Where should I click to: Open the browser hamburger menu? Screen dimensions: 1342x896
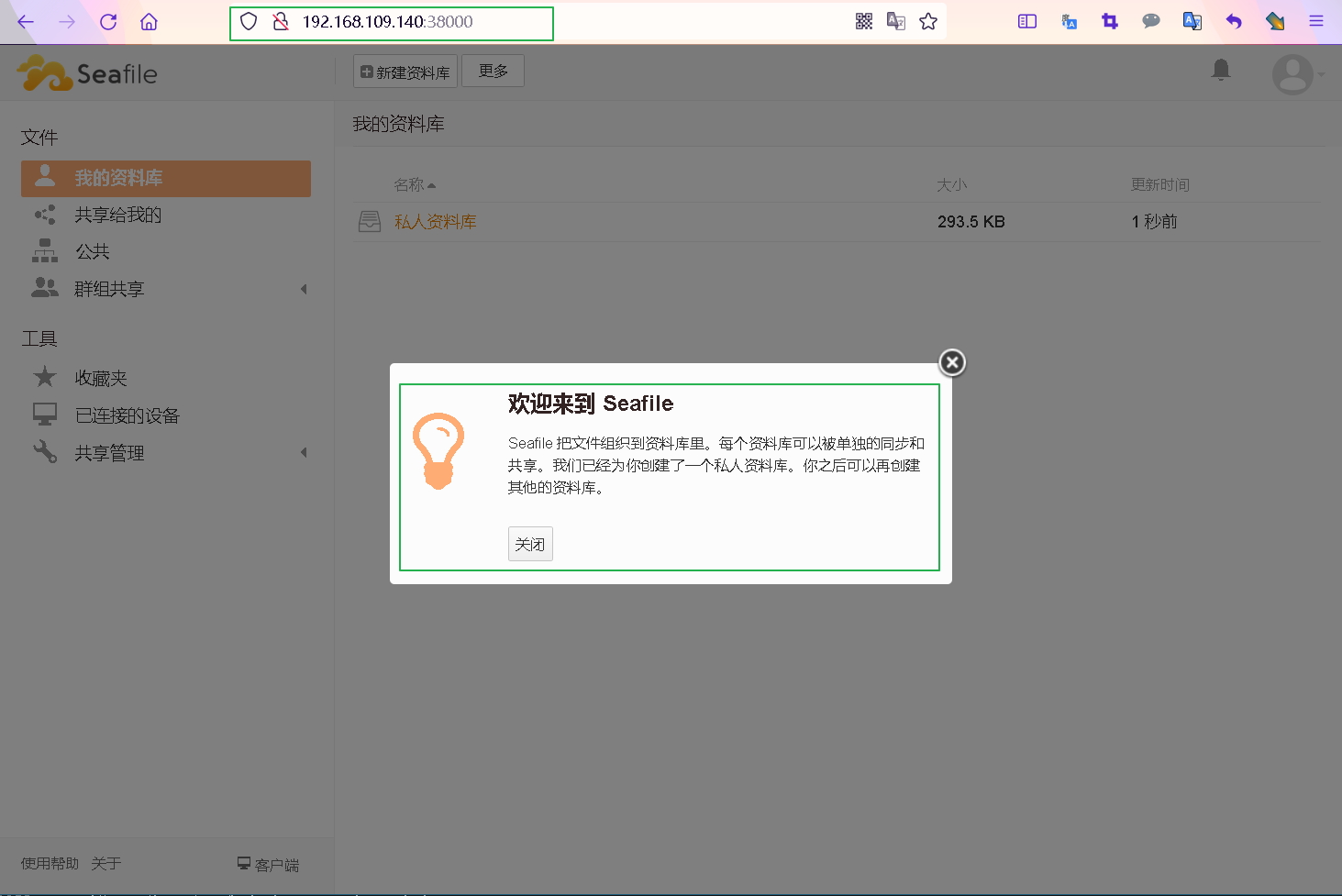[x=1316, y=21]
